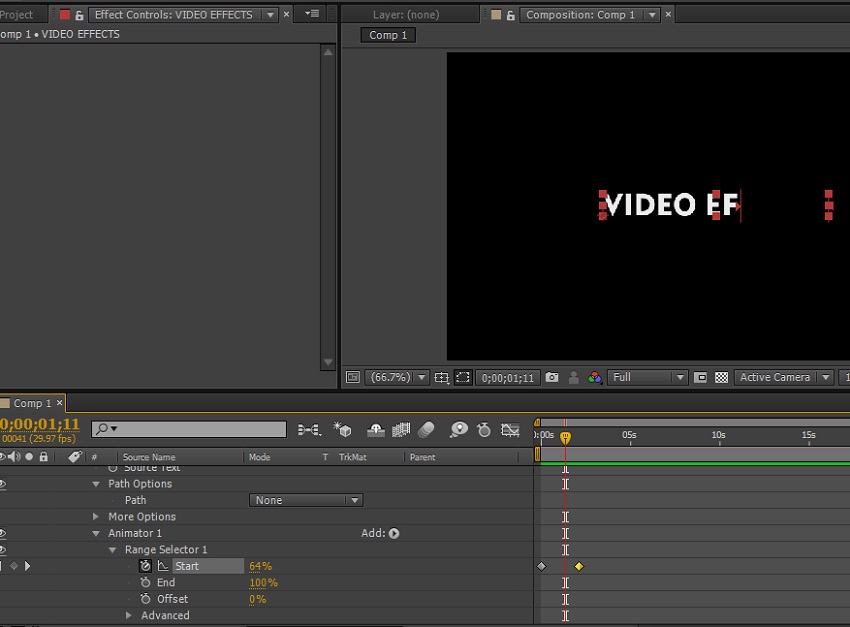Open magnification ratio 66.7% dropdown
The width and height of the screenshot is (850, 627).
398,377
